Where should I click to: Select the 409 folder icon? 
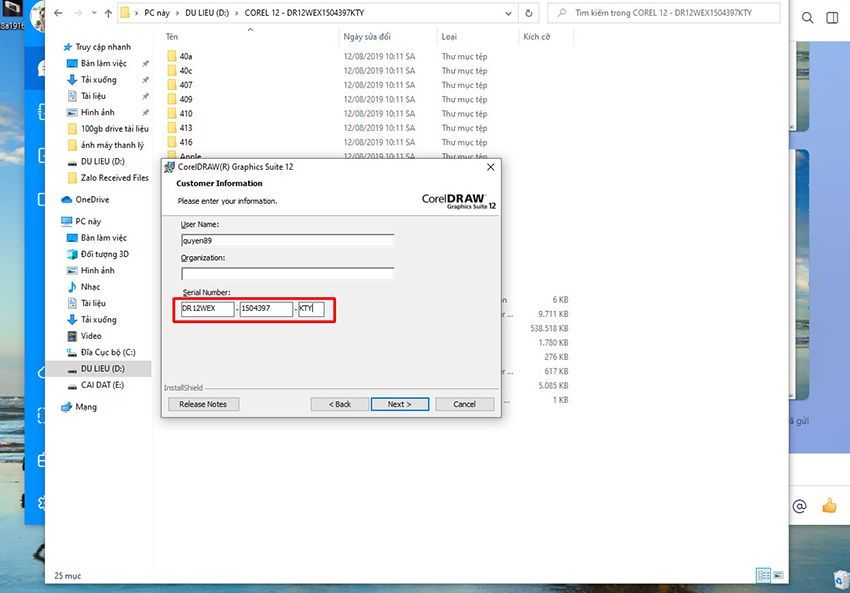point(172,99)
